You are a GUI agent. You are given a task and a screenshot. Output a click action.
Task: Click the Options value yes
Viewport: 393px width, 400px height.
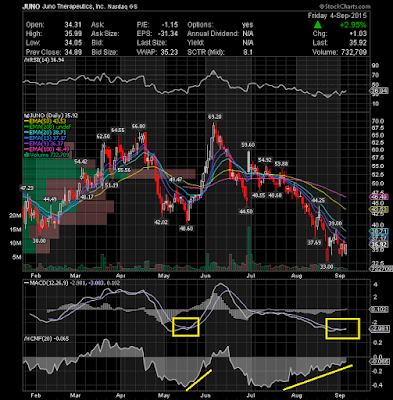pos(248,25)
